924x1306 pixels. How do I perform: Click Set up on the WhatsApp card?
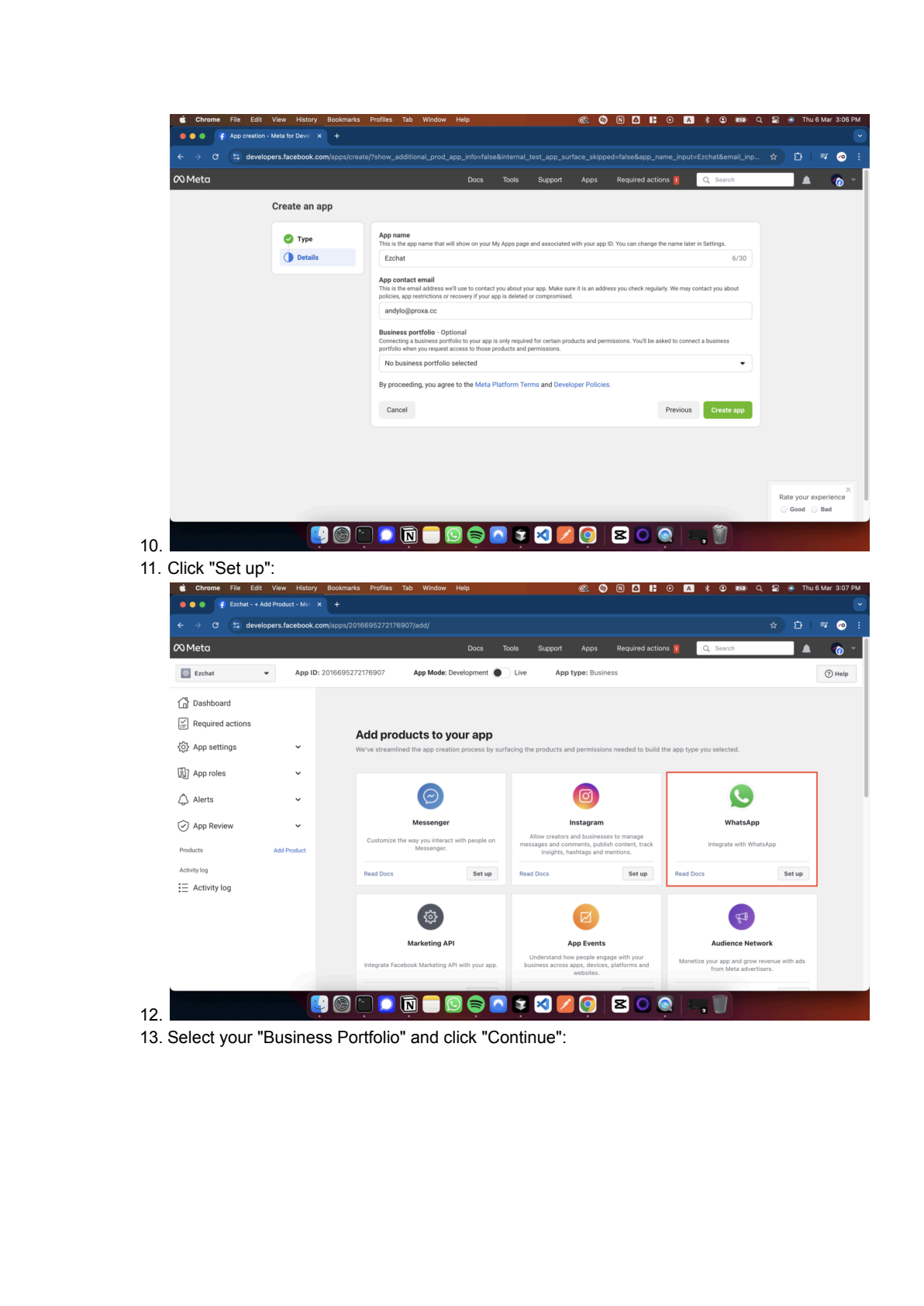click(x=793, y=873)
